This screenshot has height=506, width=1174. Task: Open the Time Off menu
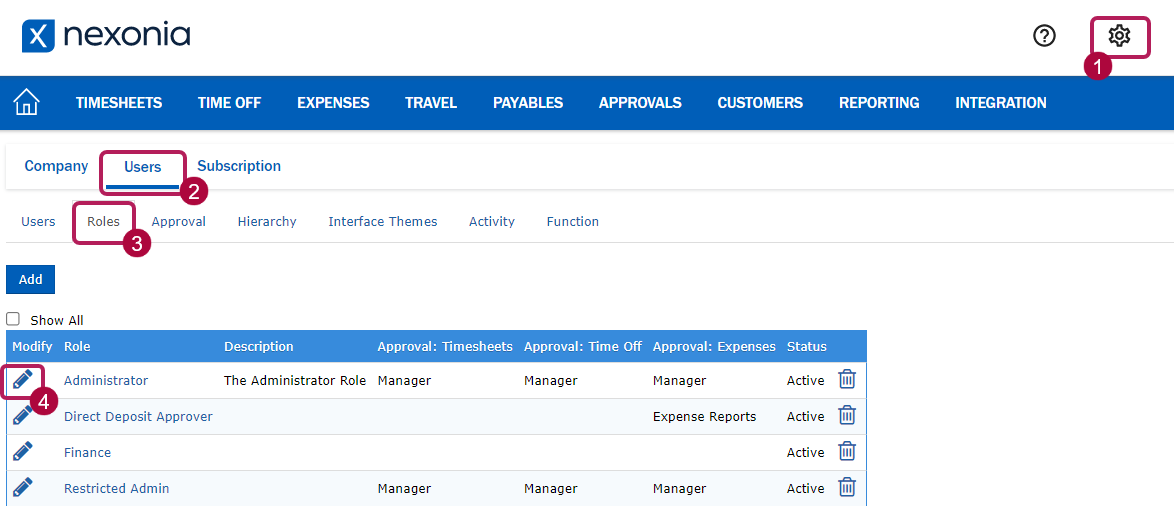coord(229,103)
